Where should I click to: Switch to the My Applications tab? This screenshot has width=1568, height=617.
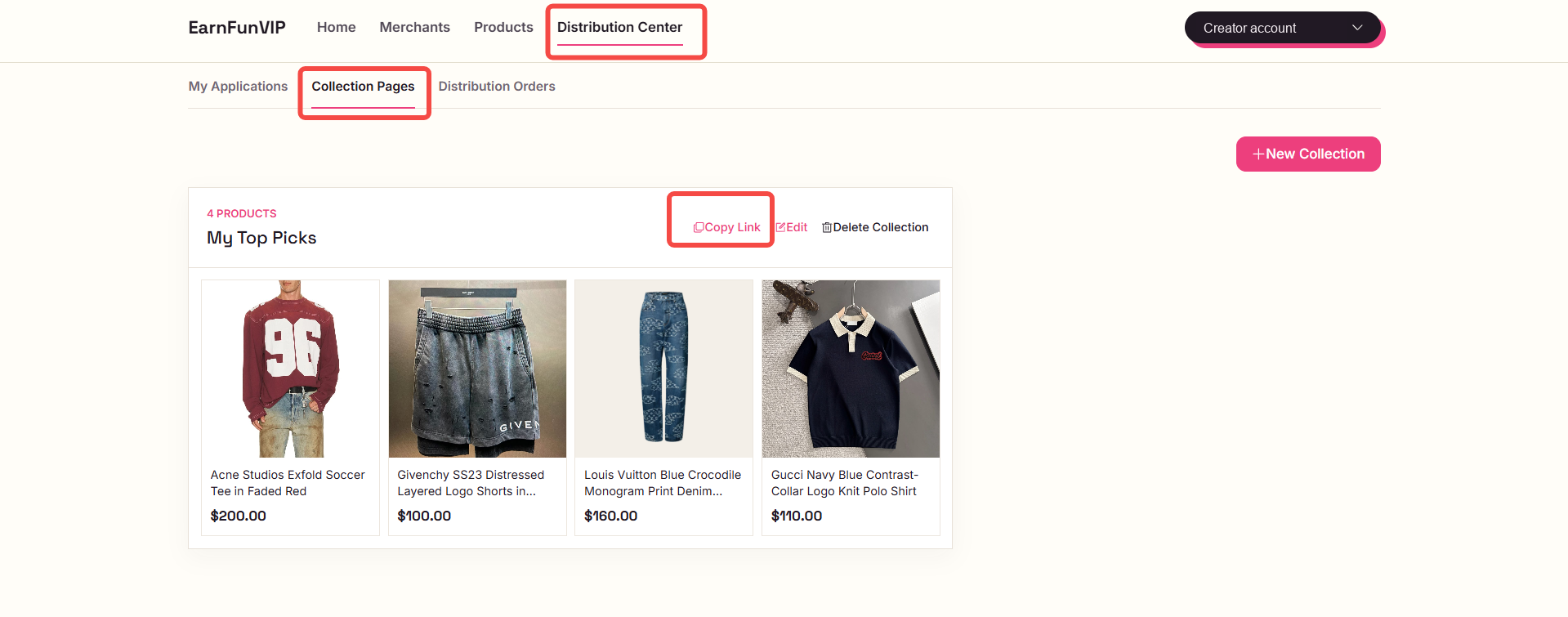[x=238, y=86]
